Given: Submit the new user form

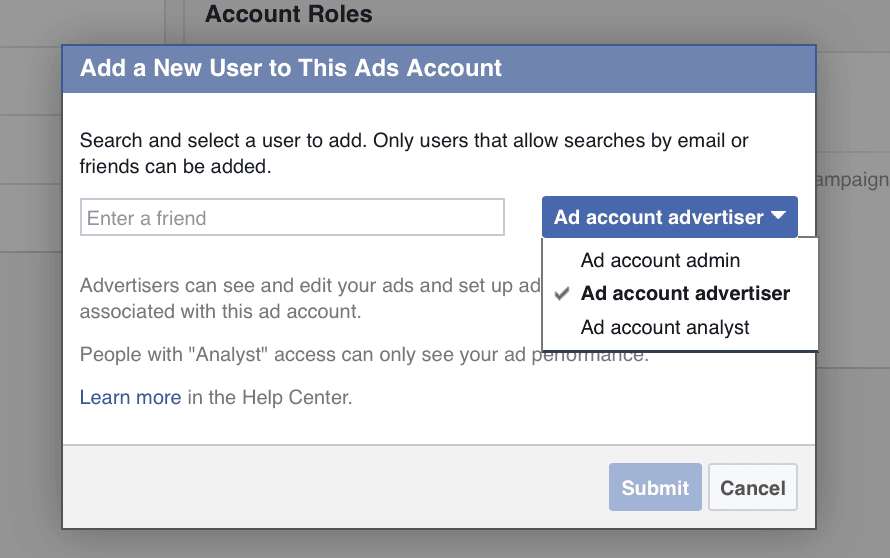Looking at the screenshot, I should point(655,488).
